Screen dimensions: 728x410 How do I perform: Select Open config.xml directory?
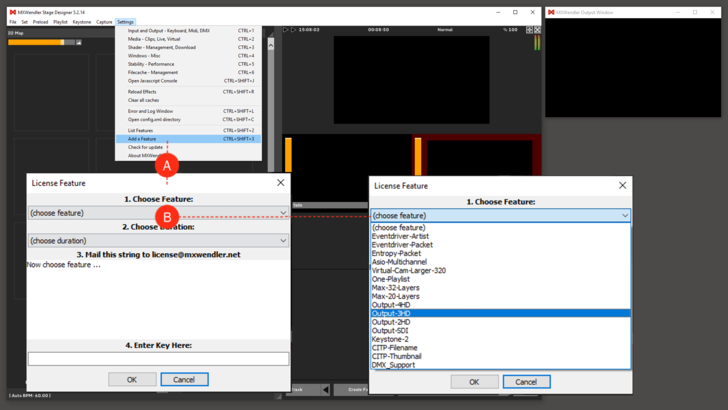click(188, 120)
